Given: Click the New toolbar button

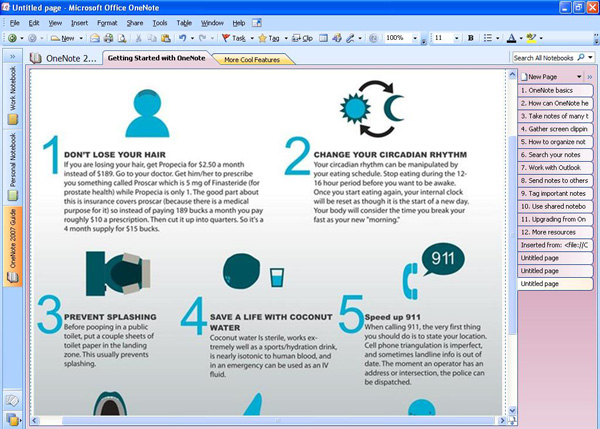Looking at the screenshot, I should coord(62,38).
